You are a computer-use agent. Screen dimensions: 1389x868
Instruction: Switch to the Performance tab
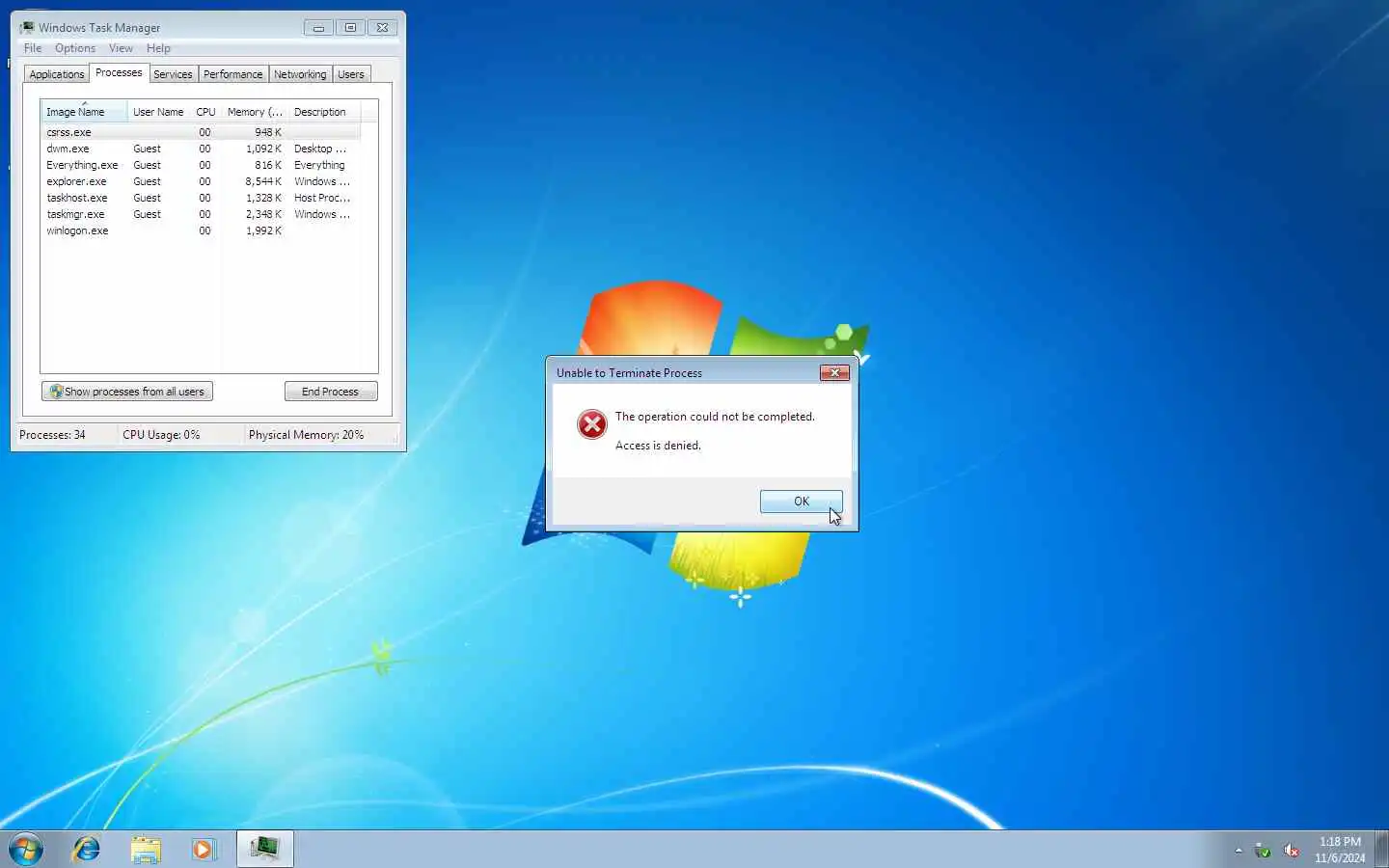point(232,74)
